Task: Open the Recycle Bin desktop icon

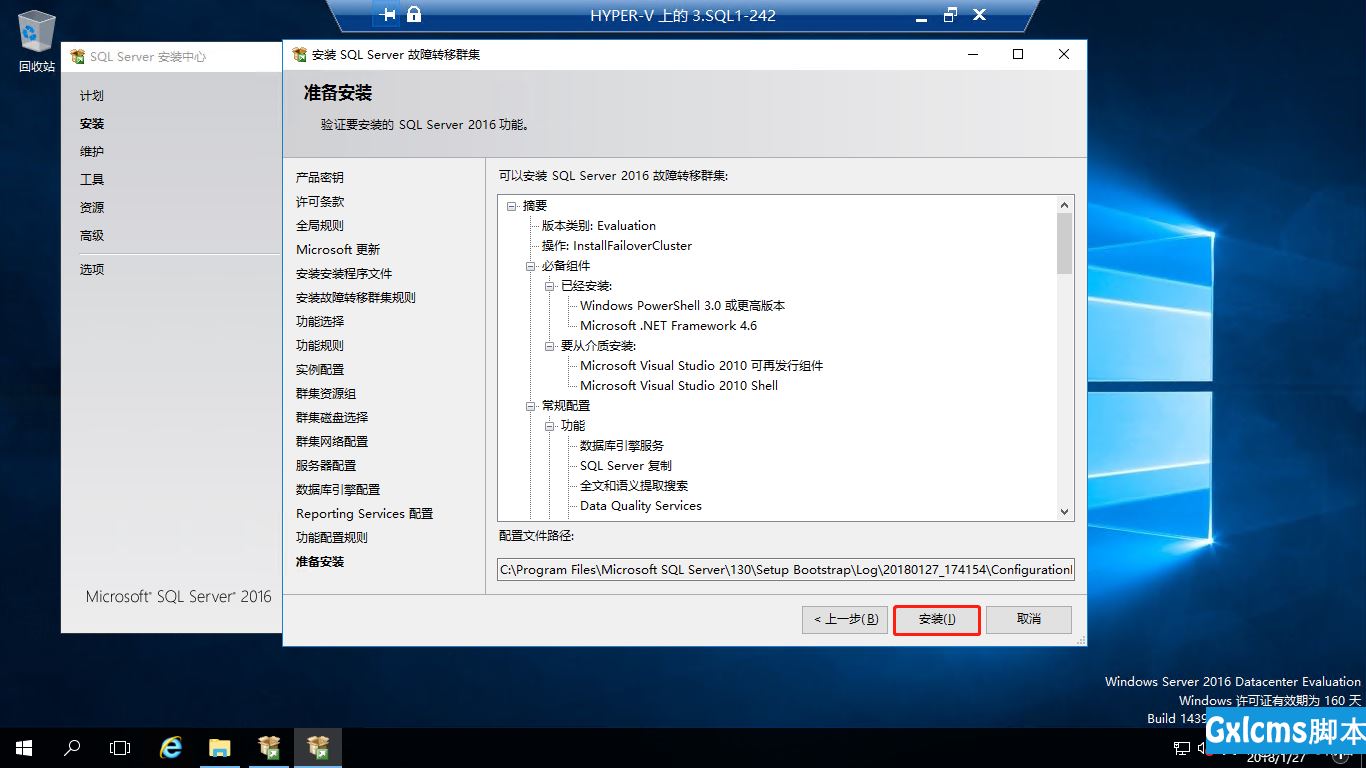Action: click(x=36, y=42)
